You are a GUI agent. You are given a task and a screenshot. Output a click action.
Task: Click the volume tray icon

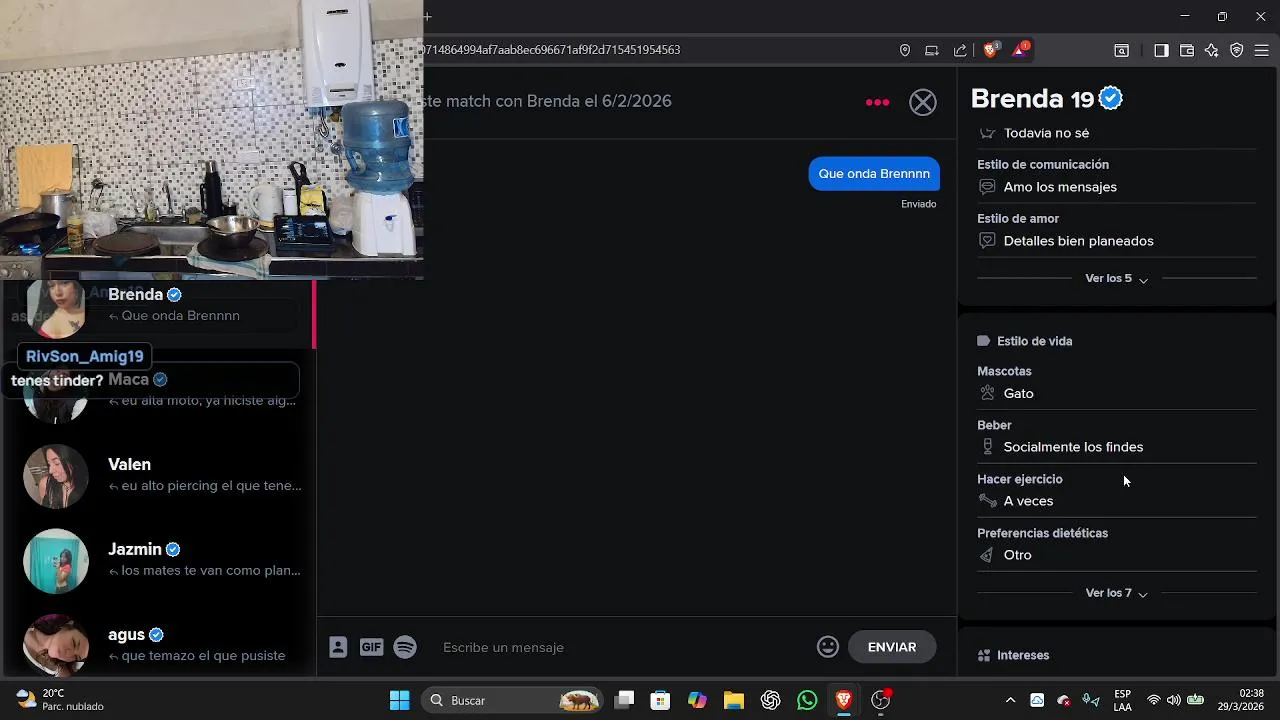1173,700
